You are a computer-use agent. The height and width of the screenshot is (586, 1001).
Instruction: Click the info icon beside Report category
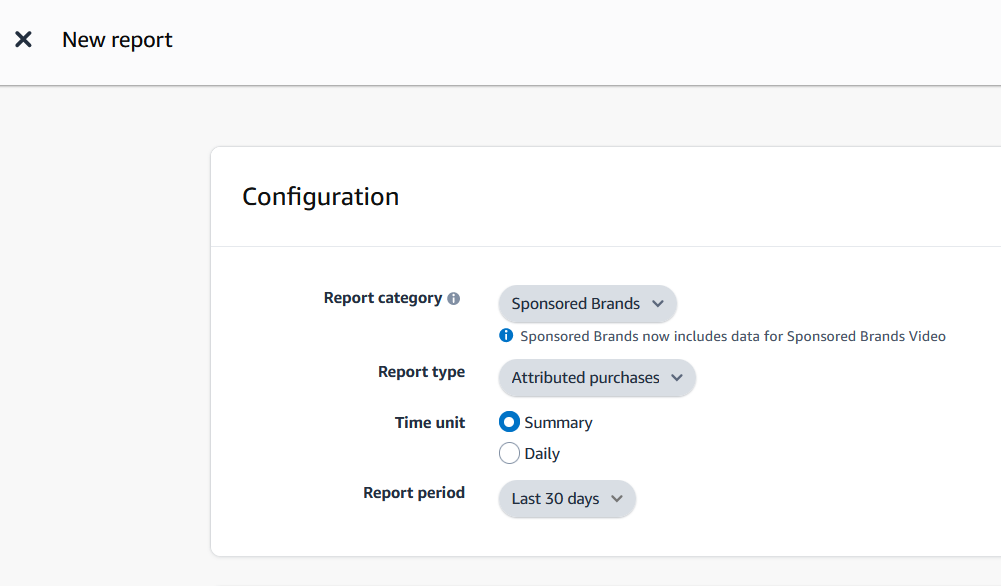453,299
